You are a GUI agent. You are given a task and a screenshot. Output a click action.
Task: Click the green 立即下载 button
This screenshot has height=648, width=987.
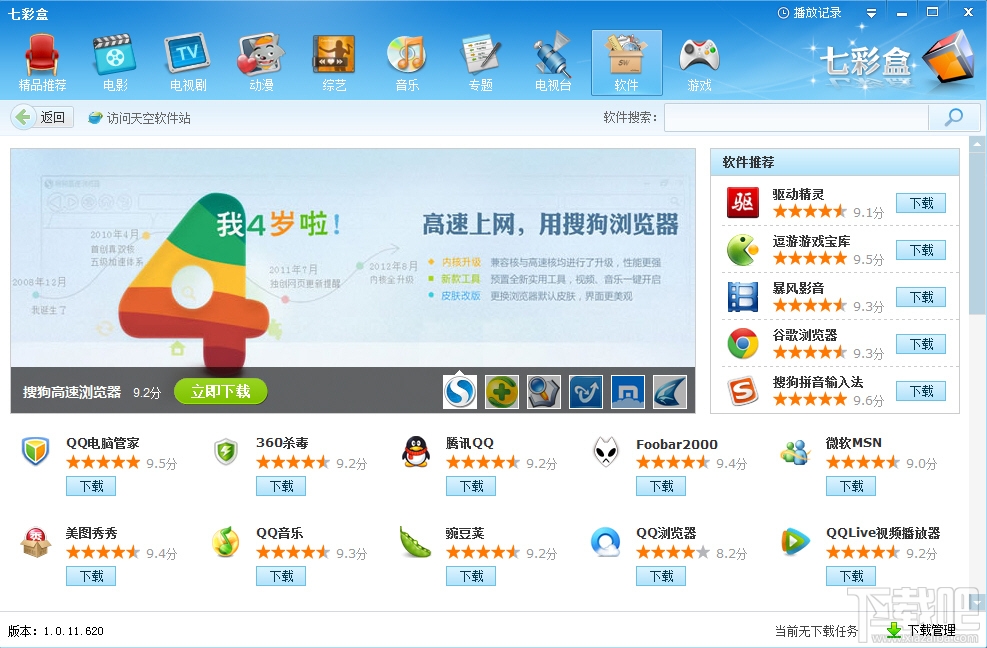pos(220,391)
